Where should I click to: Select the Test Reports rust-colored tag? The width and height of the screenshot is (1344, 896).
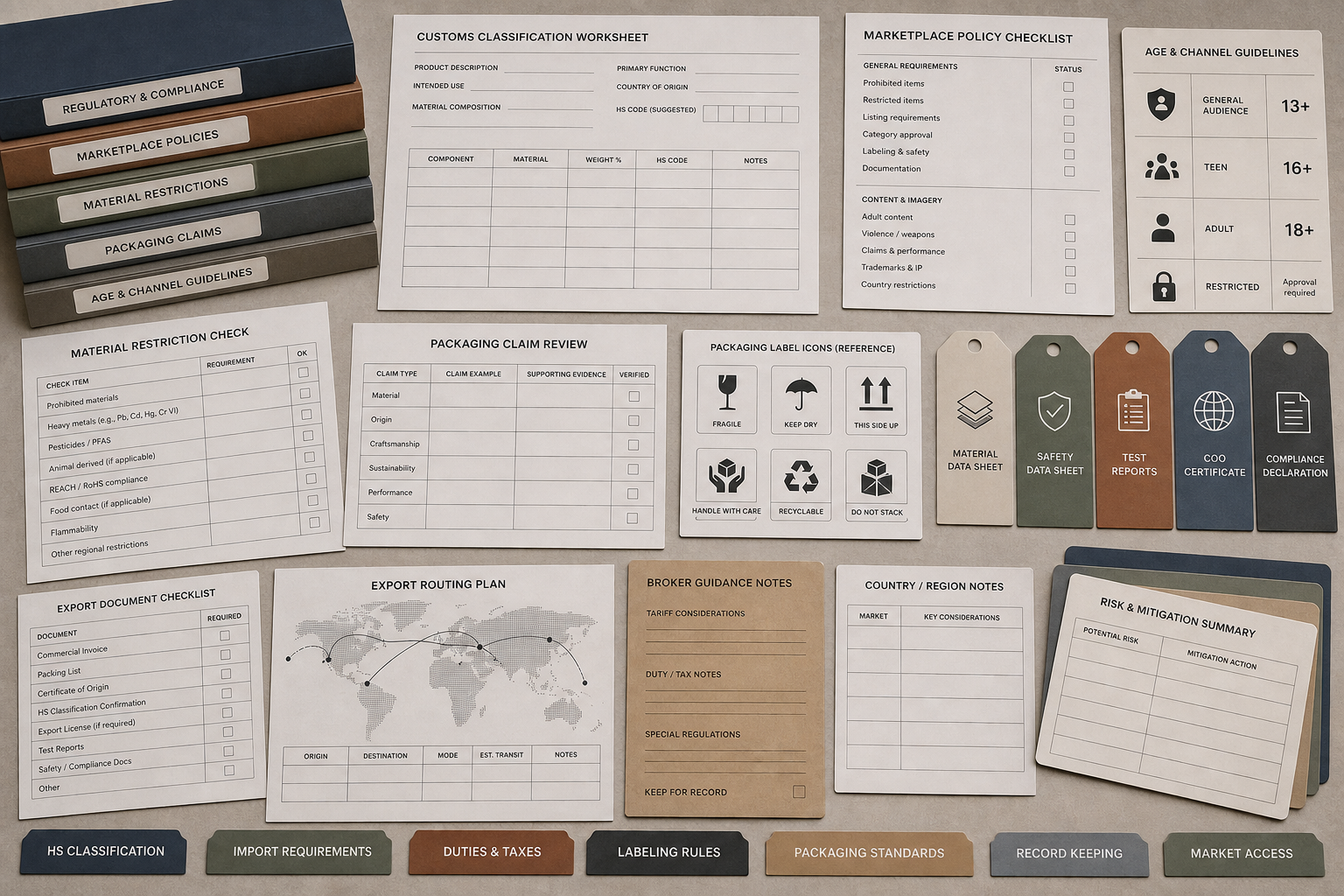click(x=1133, y=431)
